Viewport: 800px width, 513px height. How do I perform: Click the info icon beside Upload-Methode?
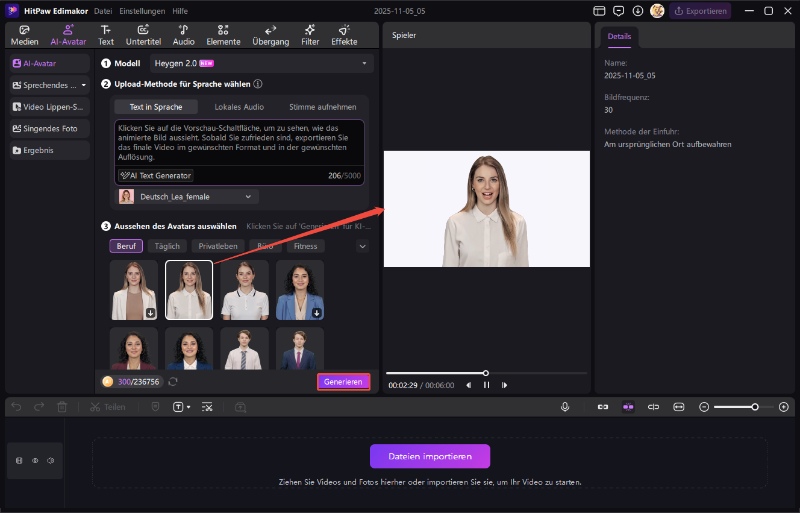(x=258, y=84)
